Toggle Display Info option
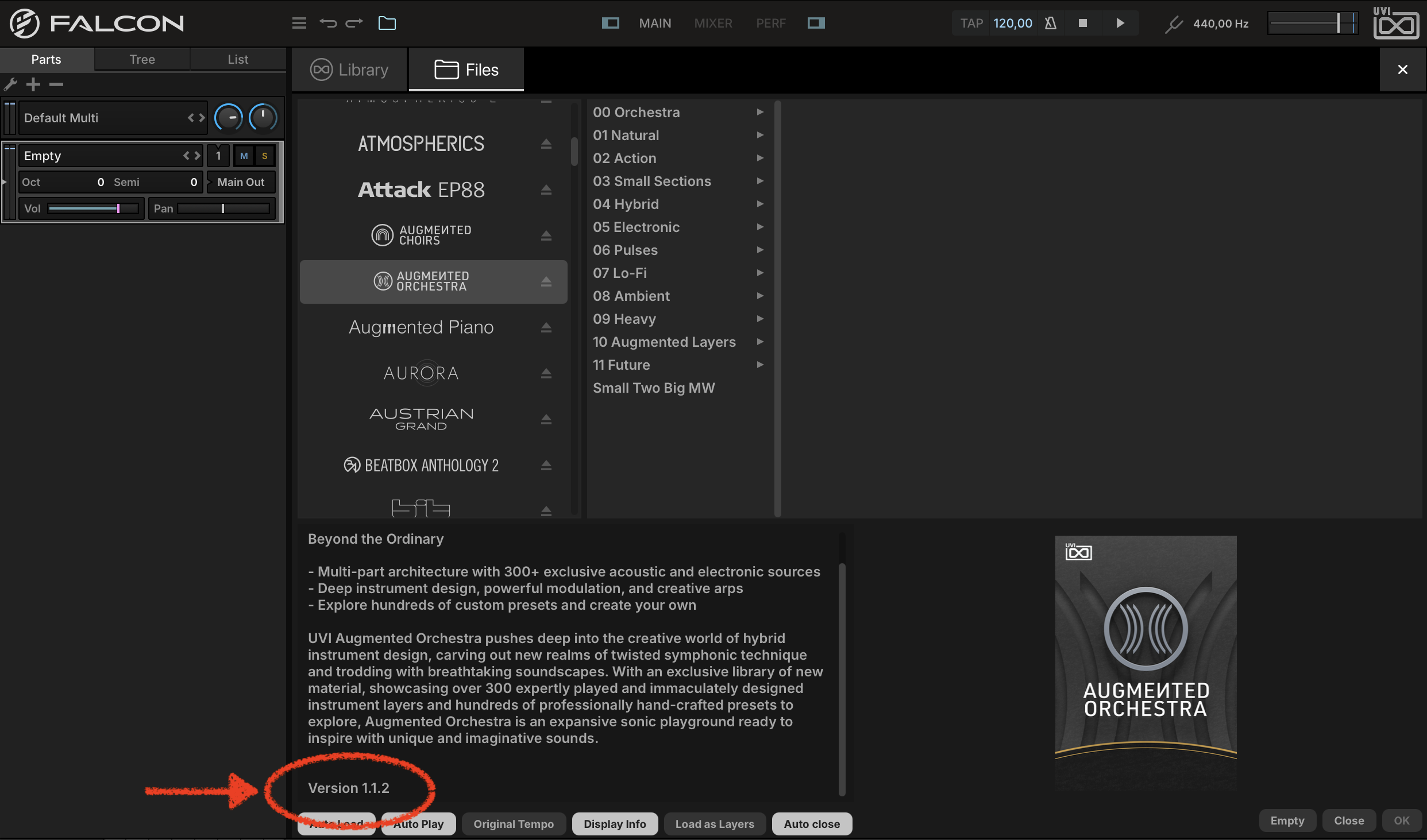Viewport: 1427px width, 840px height. point(615,824)
